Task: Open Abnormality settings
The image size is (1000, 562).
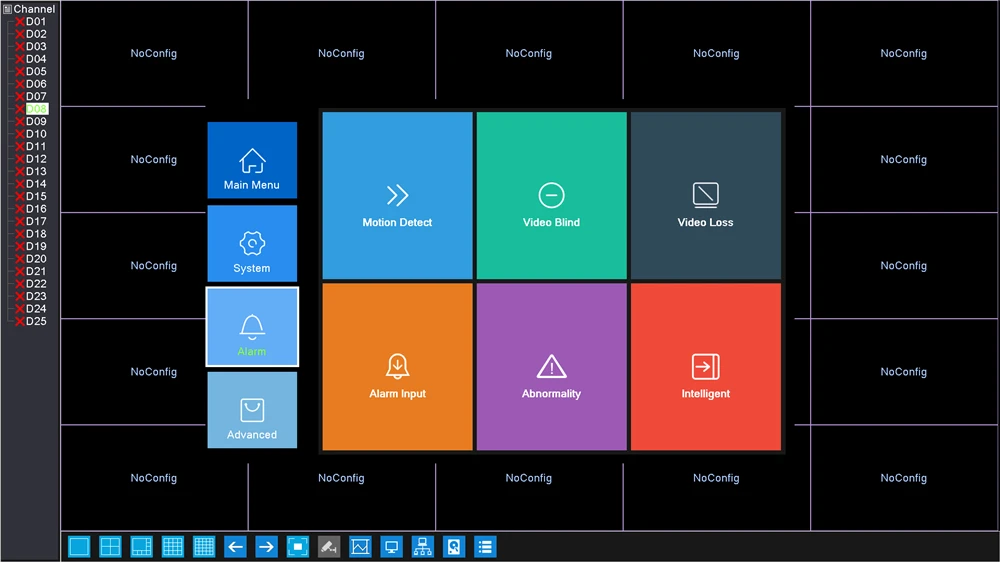Action: (552, 367)
